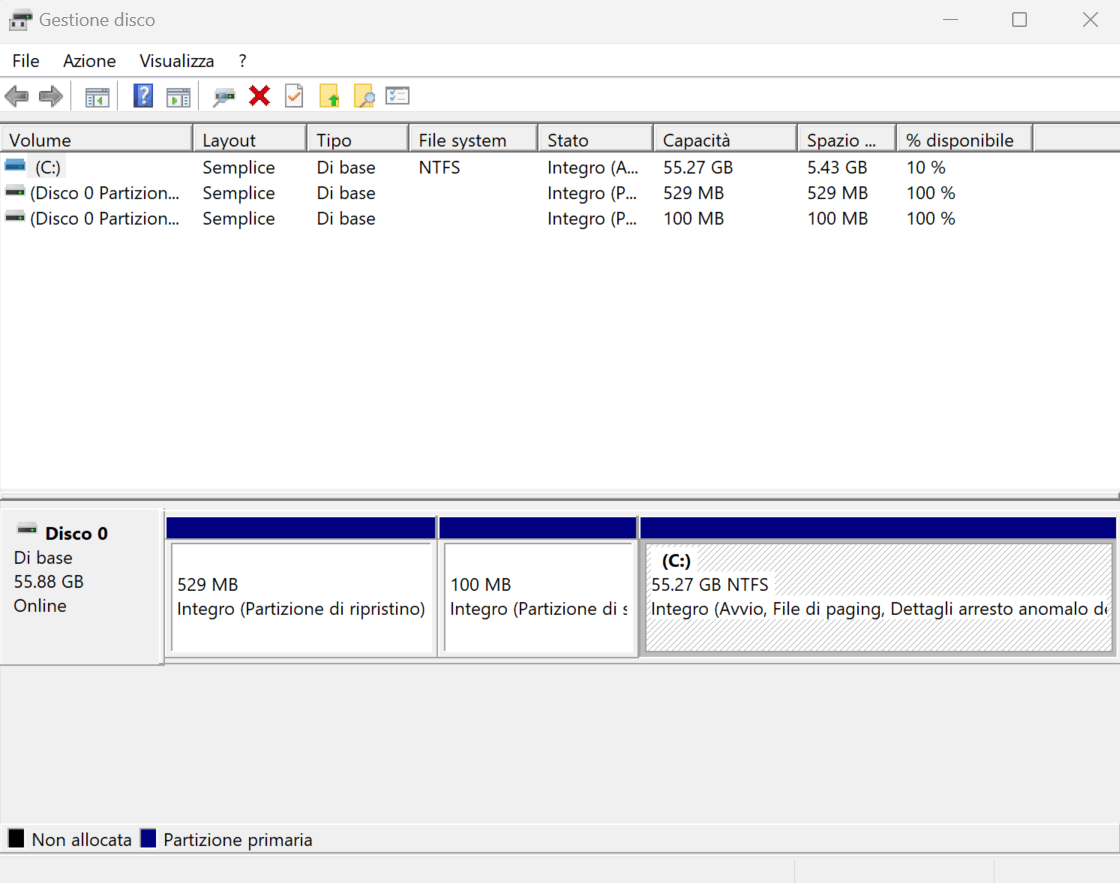Click the 5.43 GB free space cell
The image size is (1120, 883).
pos(837,167)
